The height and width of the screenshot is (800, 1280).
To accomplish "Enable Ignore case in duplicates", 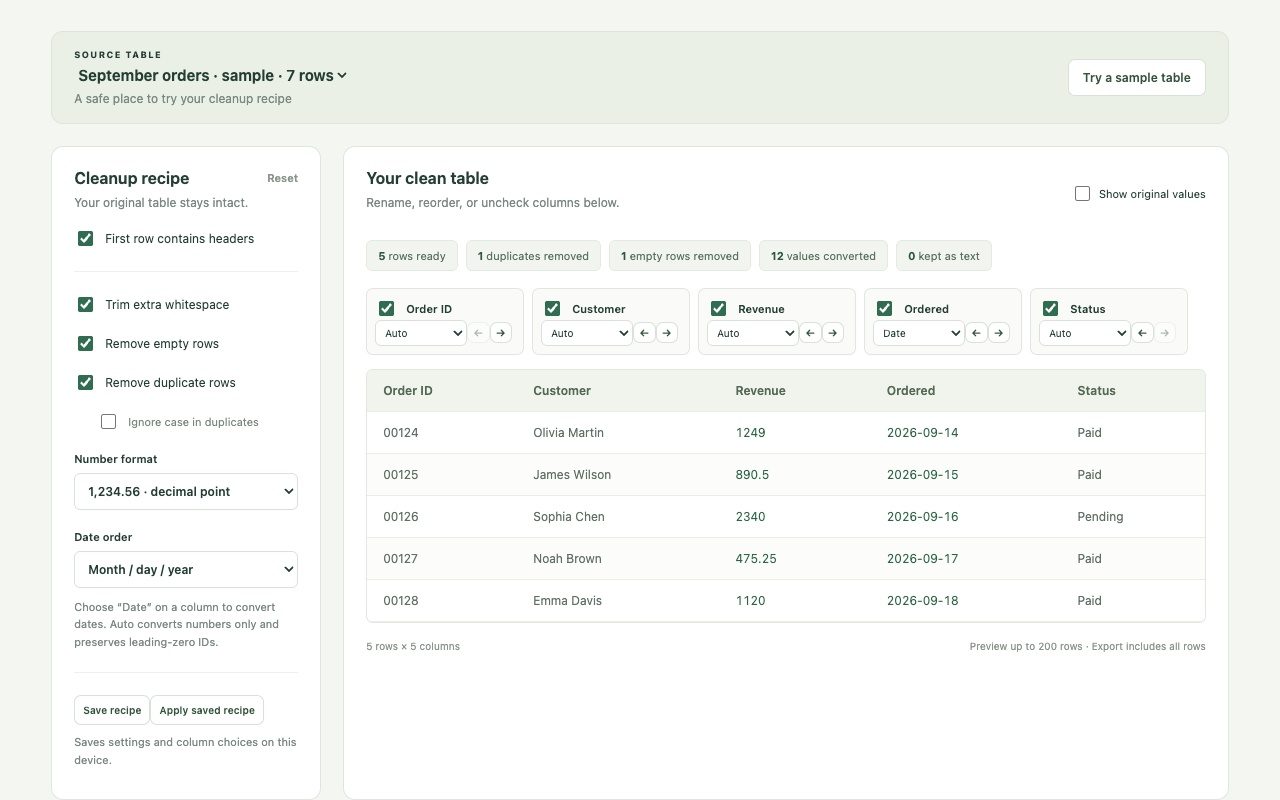I will tap(108, 422).
